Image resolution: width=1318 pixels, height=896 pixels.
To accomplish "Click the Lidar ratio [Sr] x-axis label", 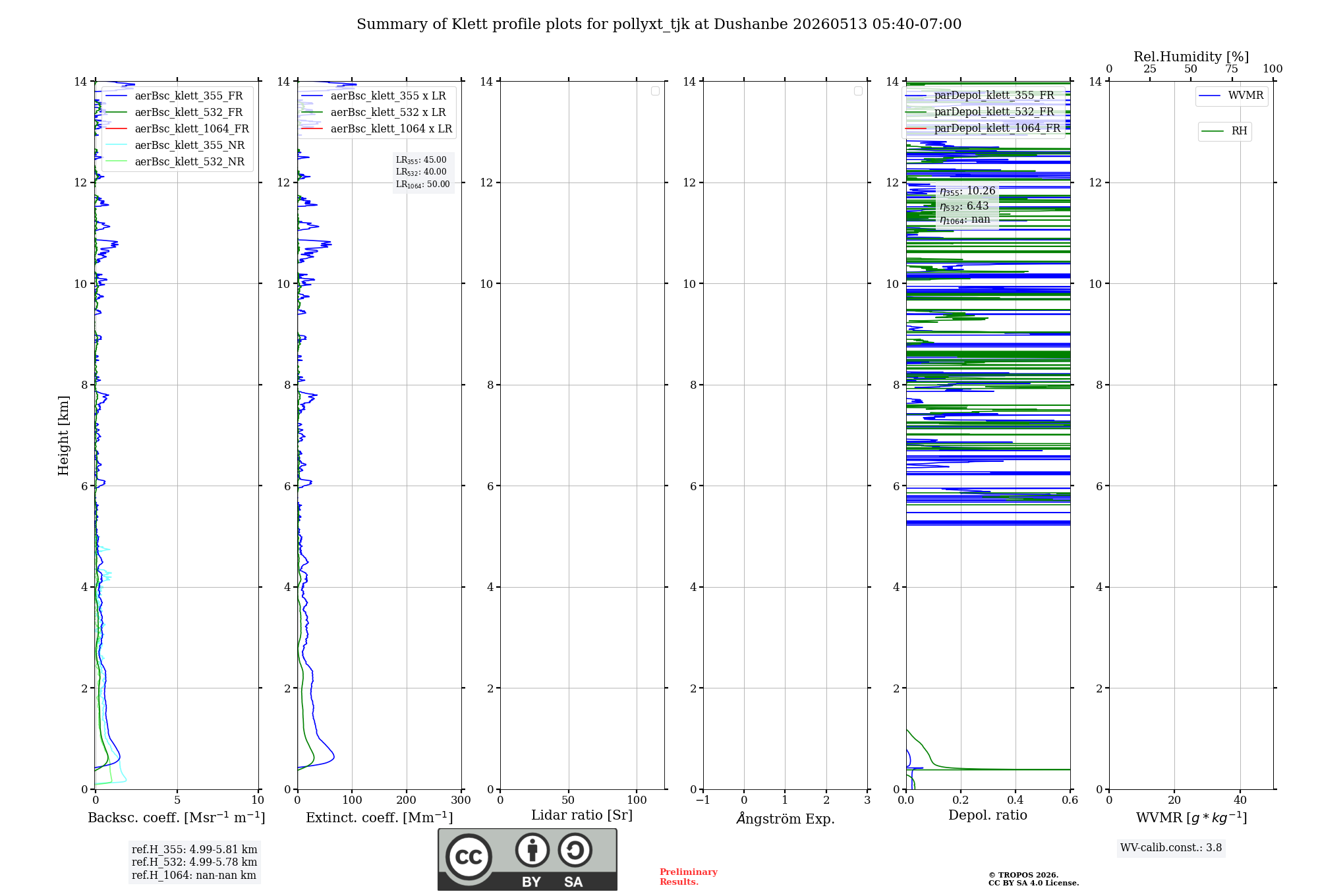I will [x=582, y=816].
